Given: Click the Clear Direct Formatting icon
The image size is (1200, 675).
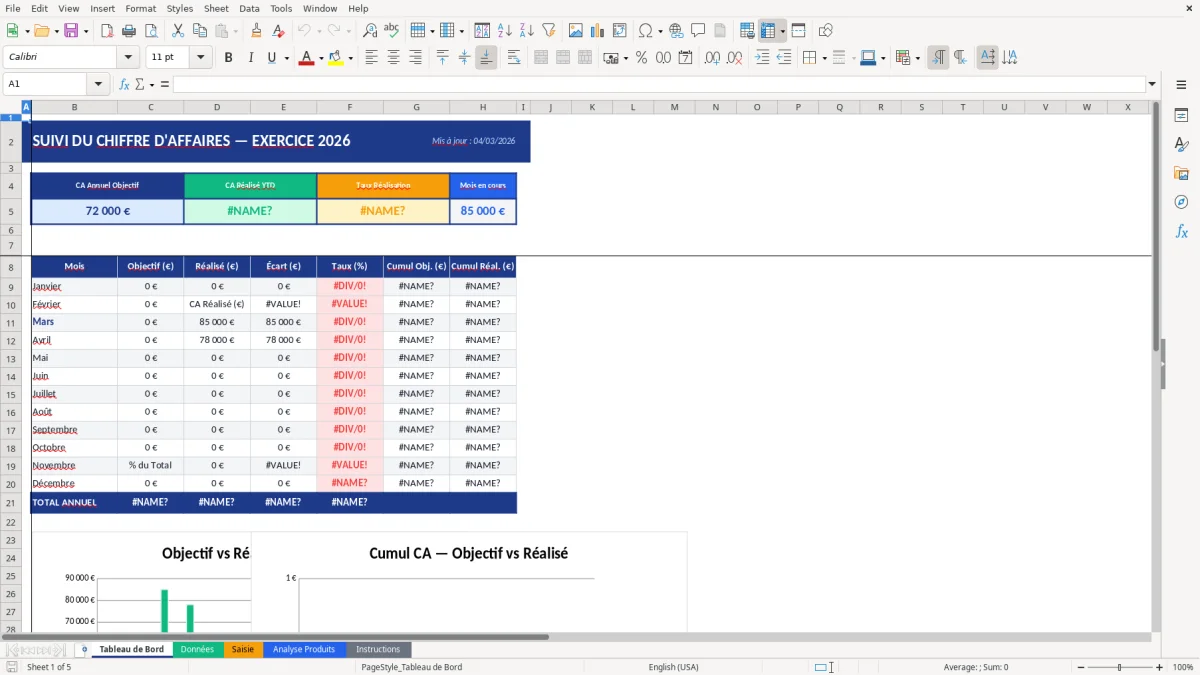Looking at the screenshot, I should [x=278, y=31].
